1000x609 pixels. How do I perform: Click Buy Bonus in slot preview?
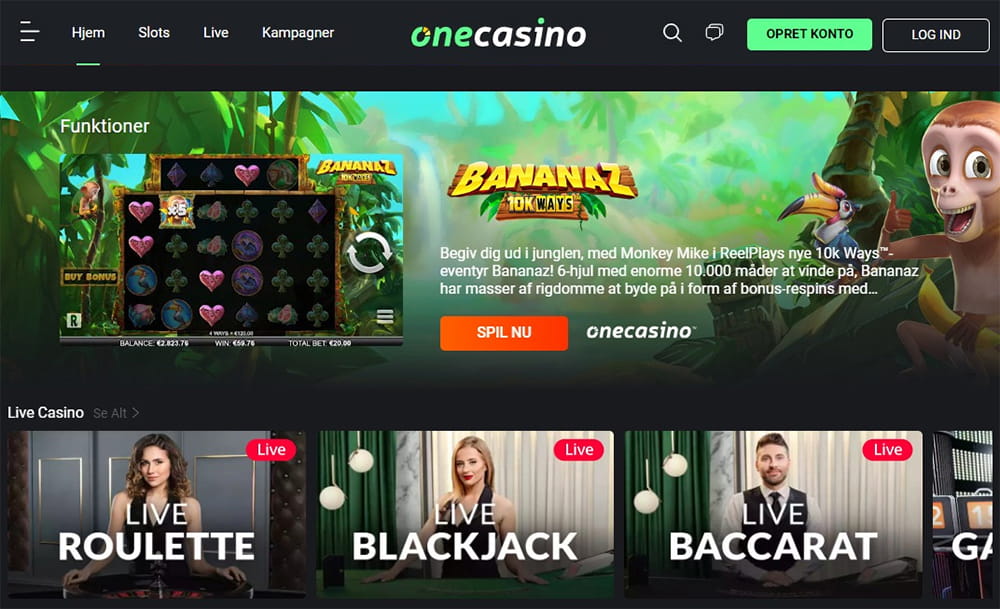click(90, 277)
